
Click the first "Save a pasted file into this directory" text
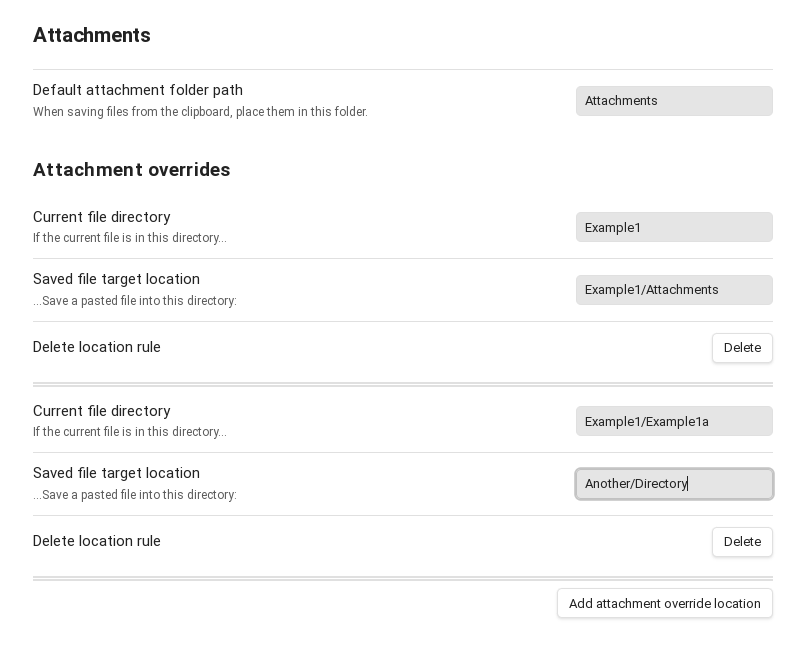(135, 301)
